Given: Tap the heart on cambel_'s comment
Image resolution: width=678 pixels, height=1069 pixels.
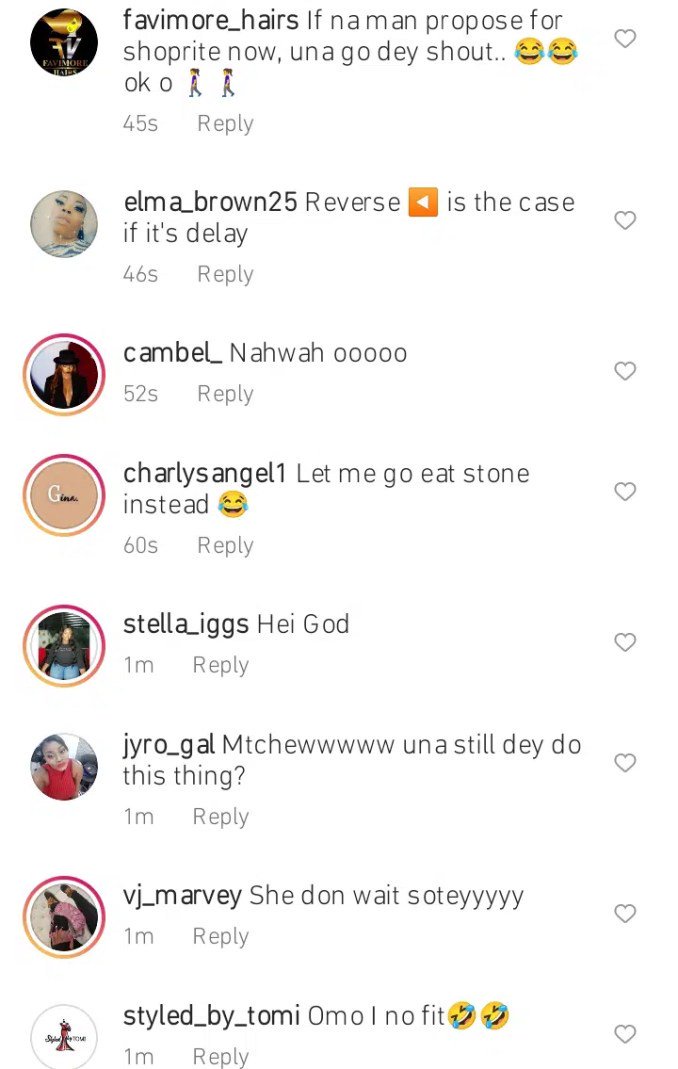Looking at the screenshot, I should [625, 371].
